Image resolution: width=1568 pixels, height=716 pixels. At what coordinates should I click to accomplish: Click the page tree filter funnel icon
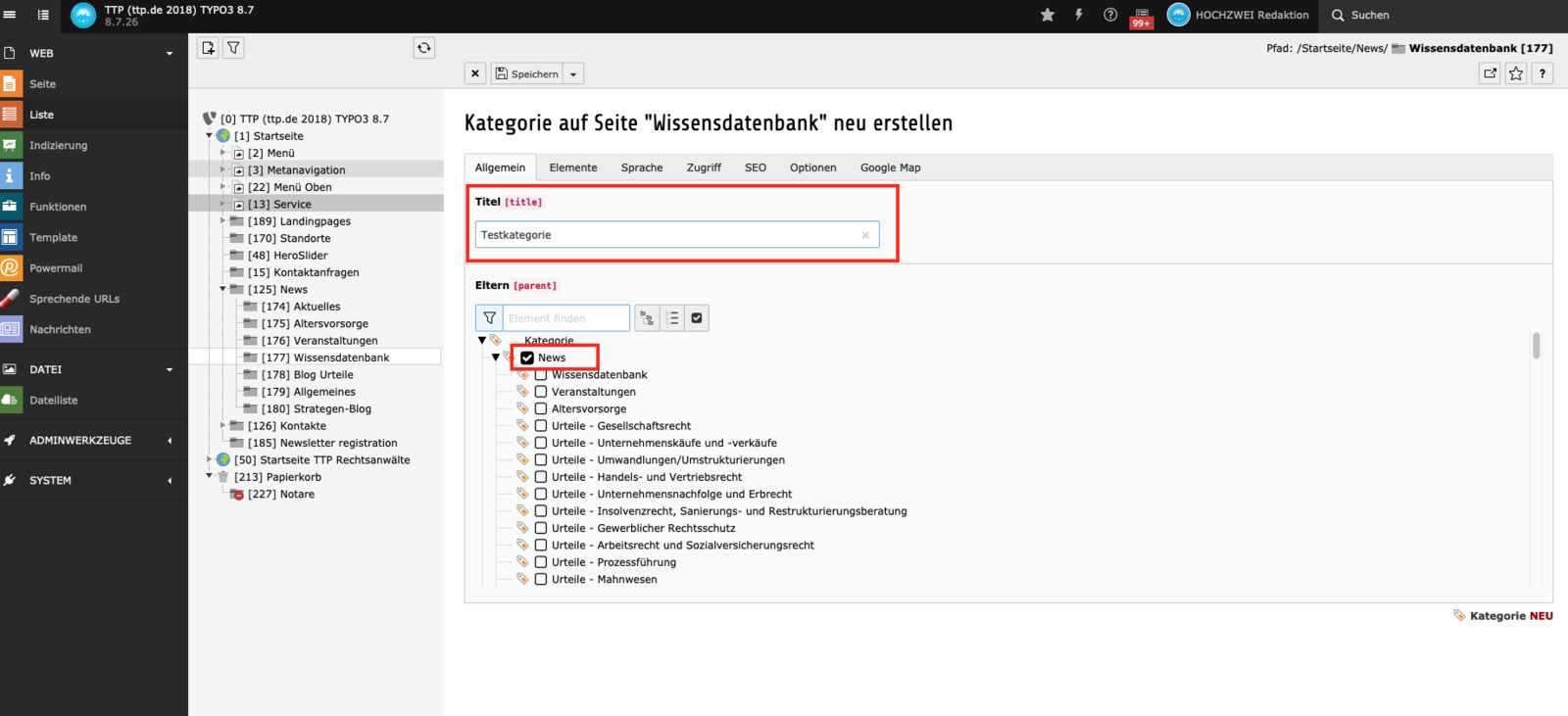click(x=233, y=48)
